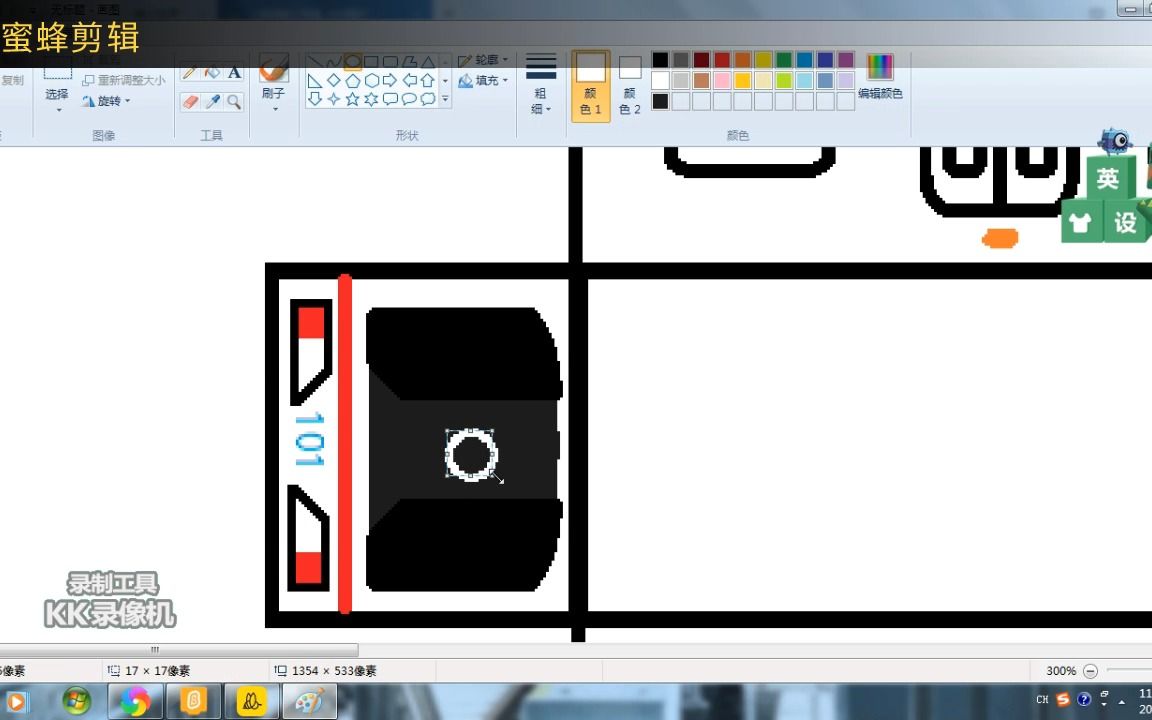Select the Fill with color bucket tool
1152x720 pixels.
pyautogui.click(x=212, y=72)
